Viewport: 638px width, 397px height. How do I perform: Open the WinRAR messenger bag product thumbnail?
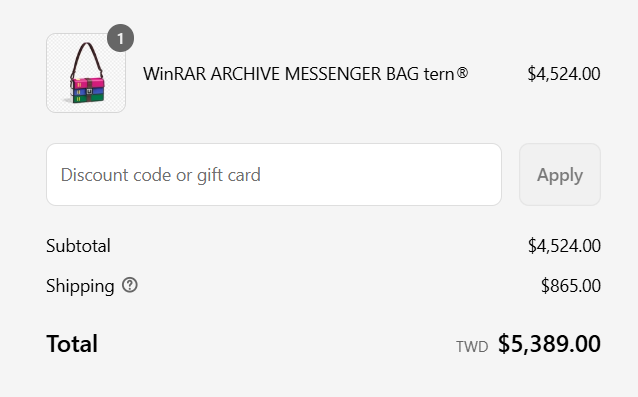coord(86,73)
